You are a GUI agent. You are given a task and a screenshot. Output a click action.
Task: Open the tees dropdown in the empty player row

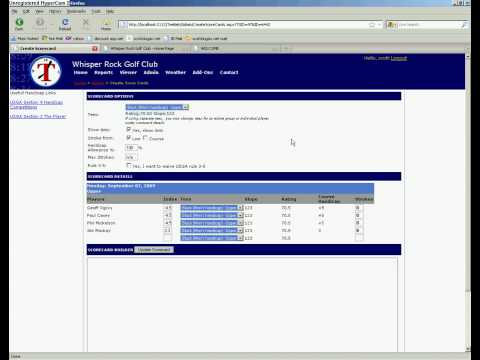pos(212,238)
